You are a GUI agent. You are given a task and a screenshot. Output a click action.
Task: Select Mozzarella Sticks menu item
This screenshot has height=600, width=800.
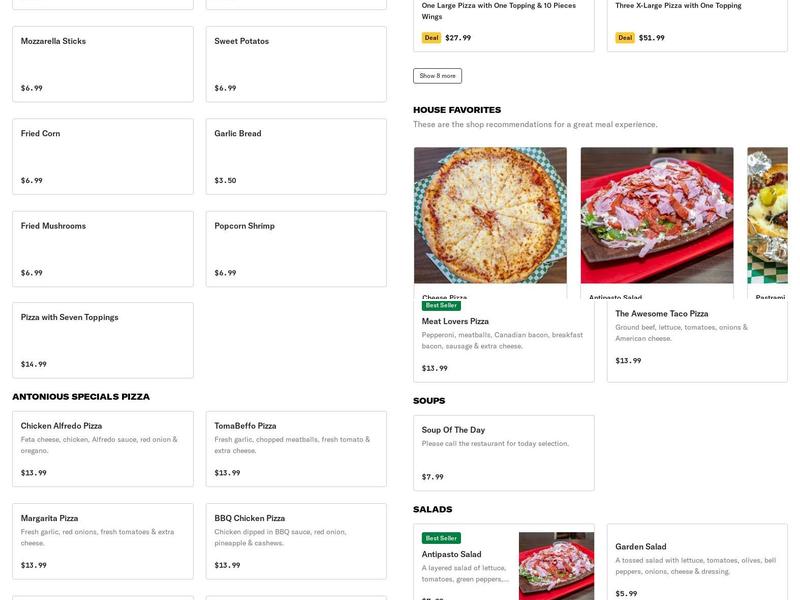[x=103, y=64]
